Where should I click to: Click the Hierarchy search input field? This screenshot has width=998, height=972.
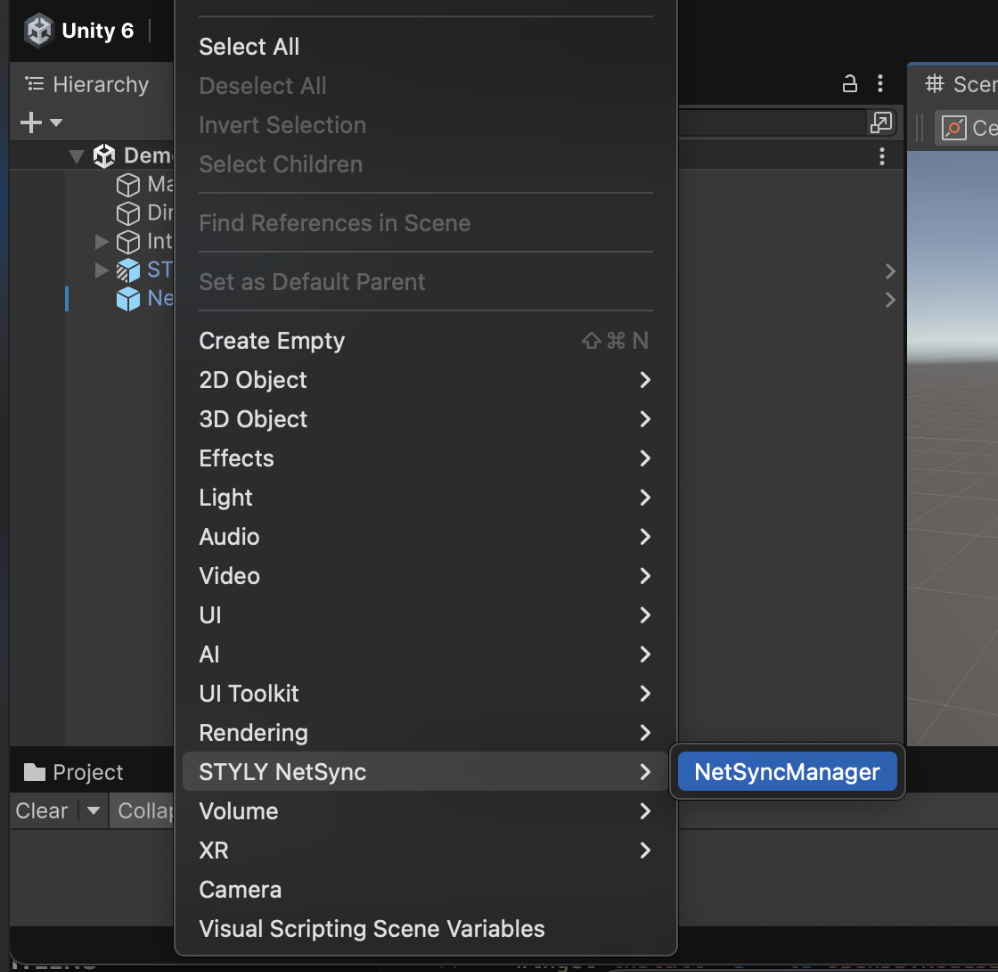tap(770, 122)
